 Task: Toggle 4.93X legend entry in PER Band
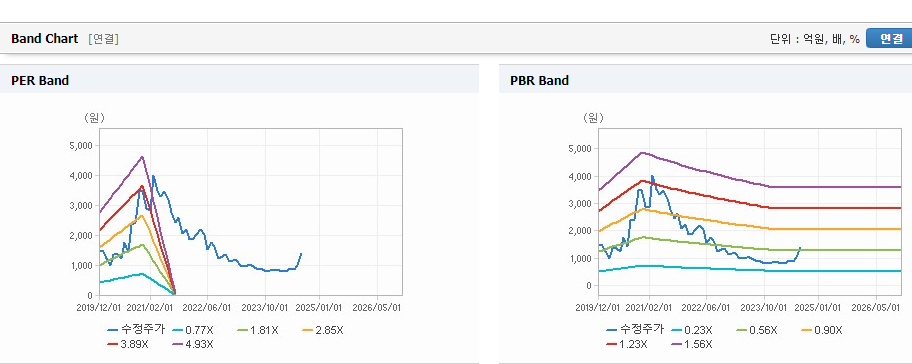193,344
